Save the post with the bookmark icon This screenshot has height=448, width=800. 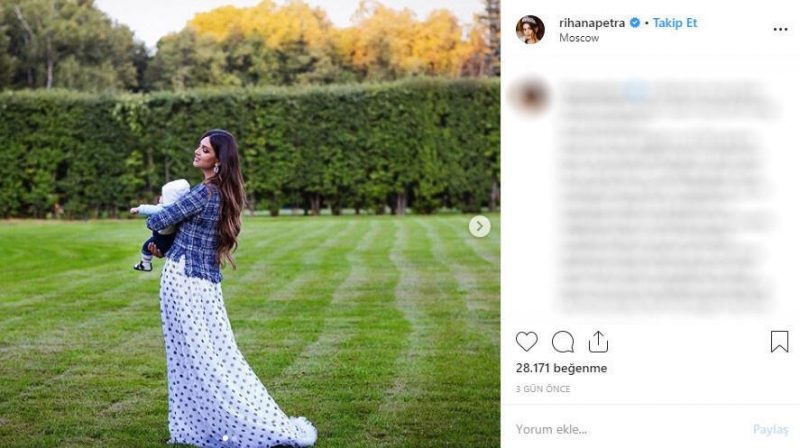(x=779, y=341)
